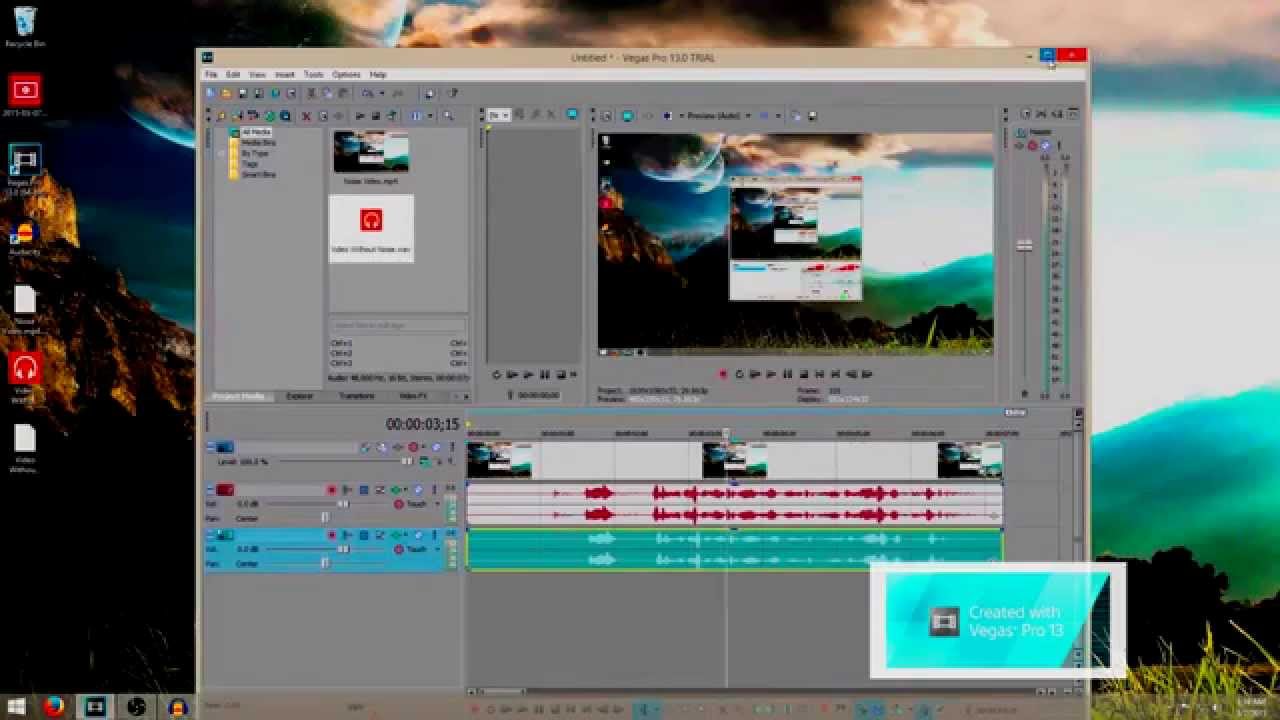Screen dimensions: 1280x720
Task: Click the red Record button under the preview
Action: [723, 375]
